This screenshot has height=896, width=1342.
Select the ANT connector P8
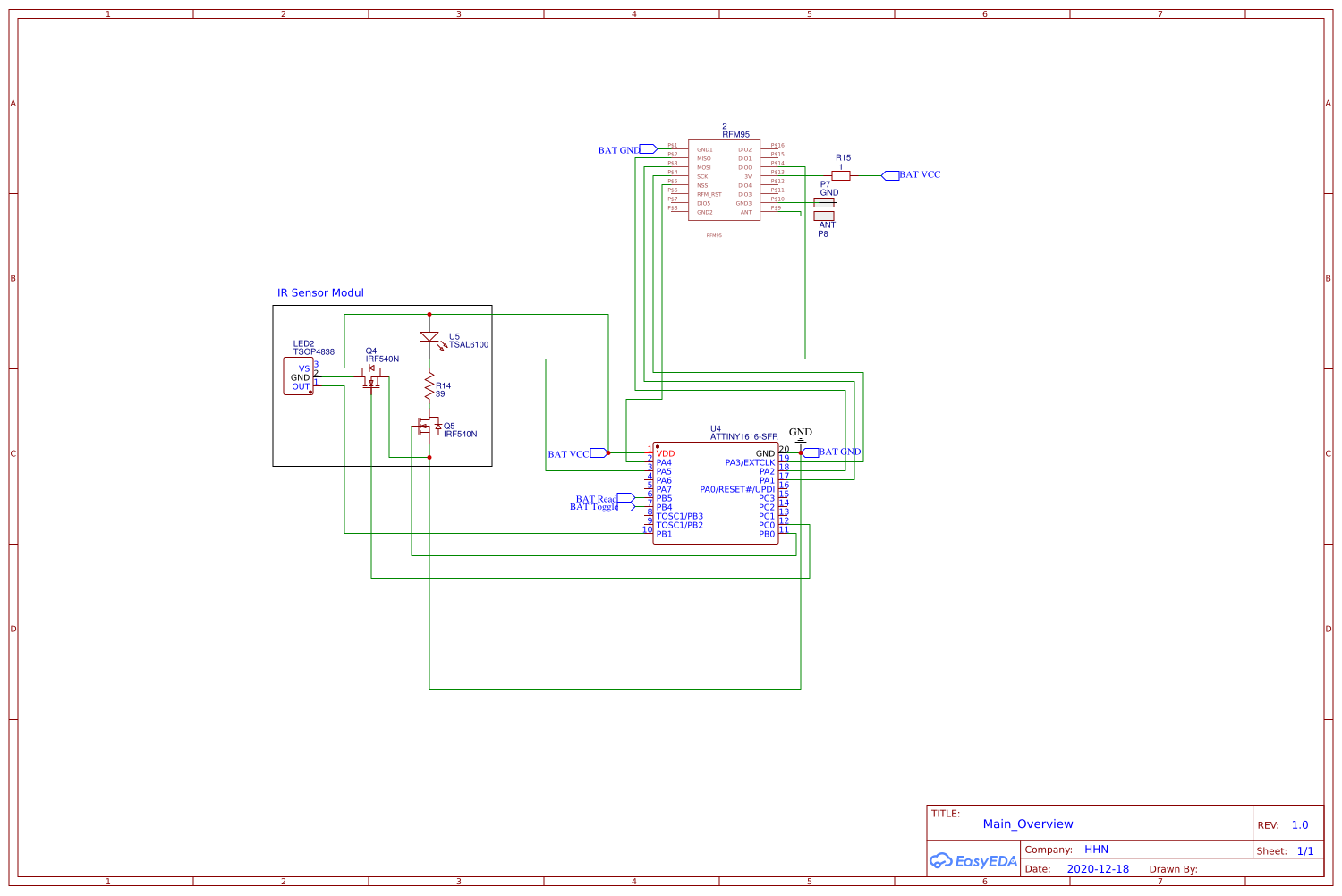point(823,217)
